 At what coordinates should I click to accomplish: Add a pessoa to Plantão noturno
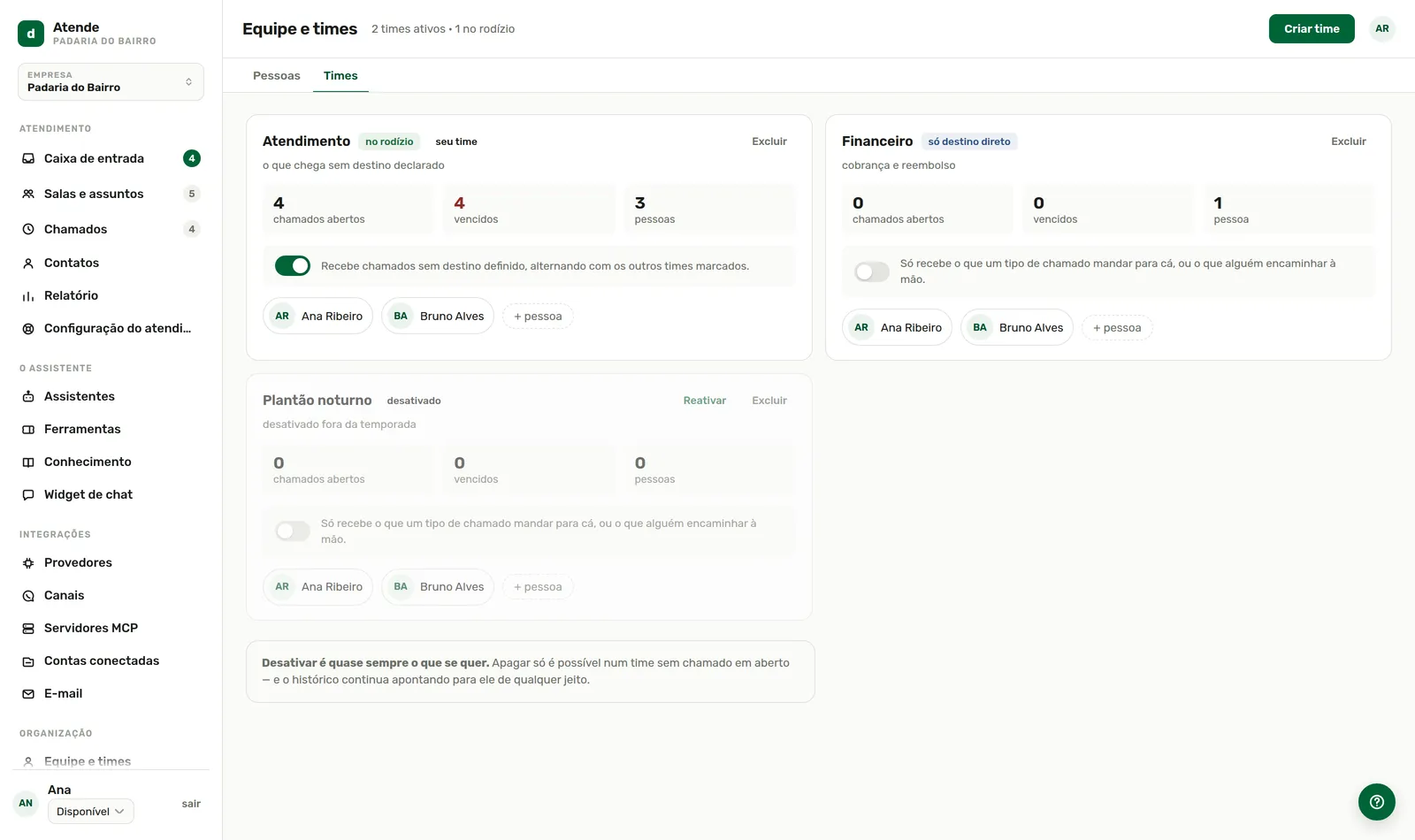pyautogui.click(x=538, y=587)
